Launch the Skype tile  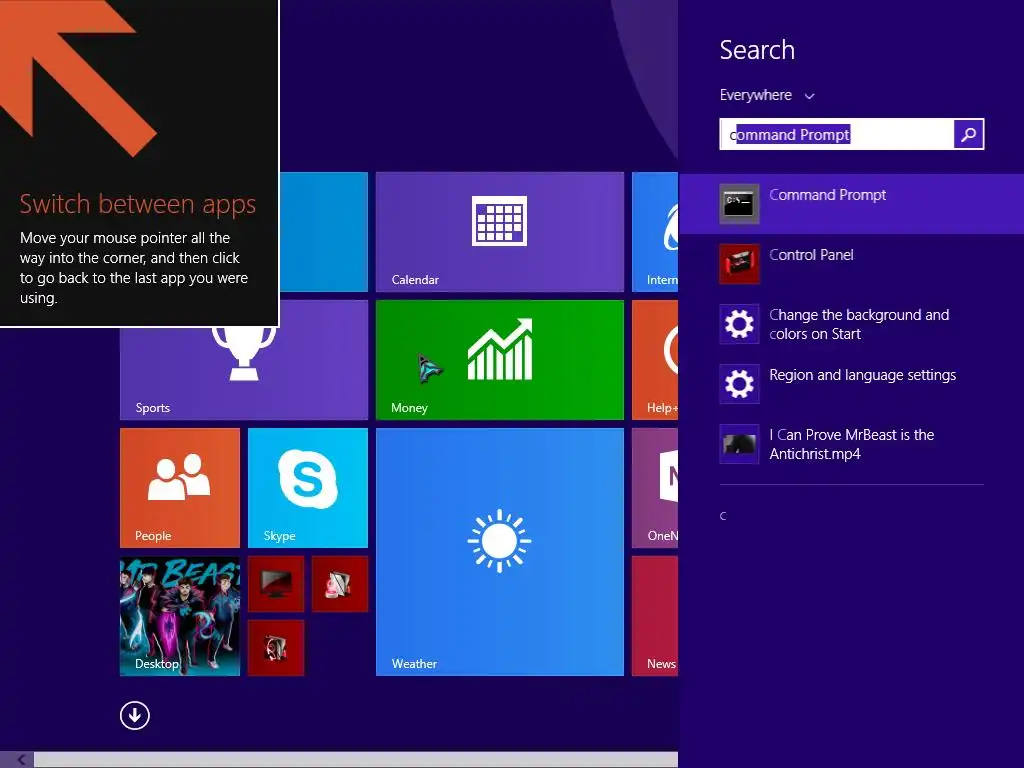[x=308, y=488]
